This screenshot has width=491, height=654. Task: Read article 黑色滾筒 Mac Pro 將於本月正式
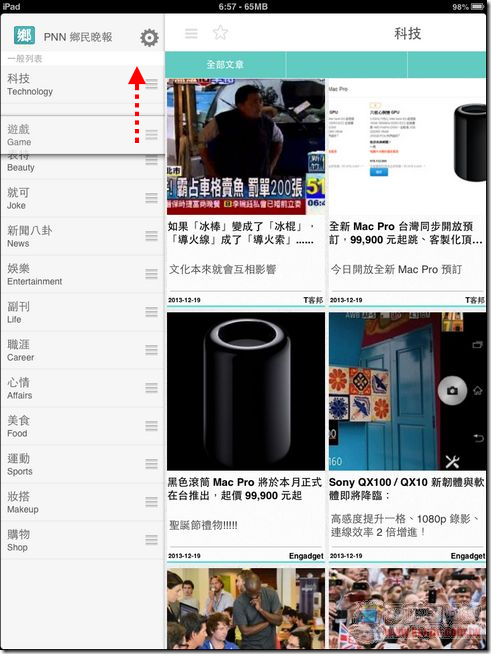(244, 489)
